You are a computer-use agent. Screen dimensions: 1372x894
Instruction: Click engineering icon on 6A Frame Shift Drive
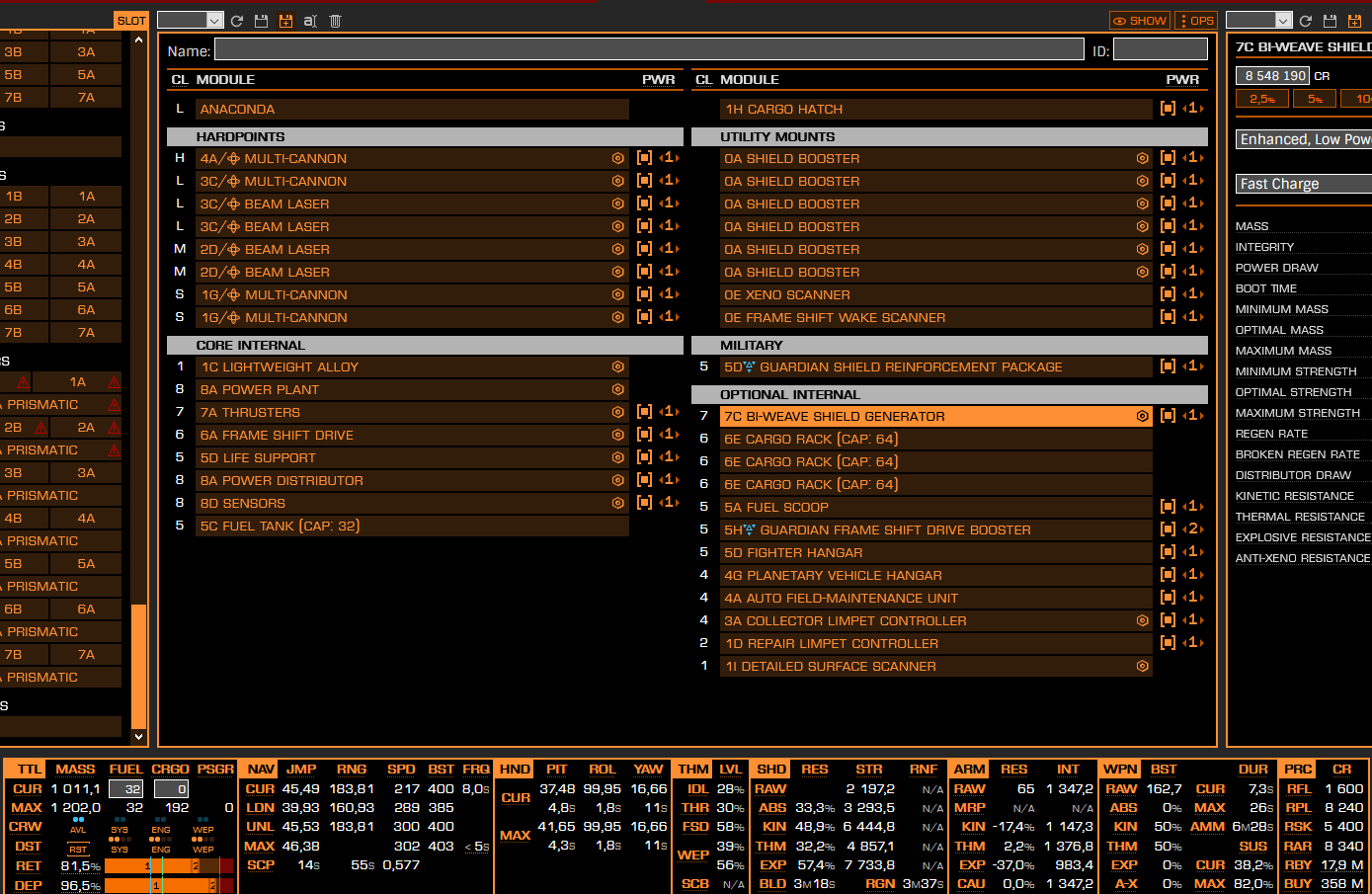pyautogui.click(x=618, y=435)
